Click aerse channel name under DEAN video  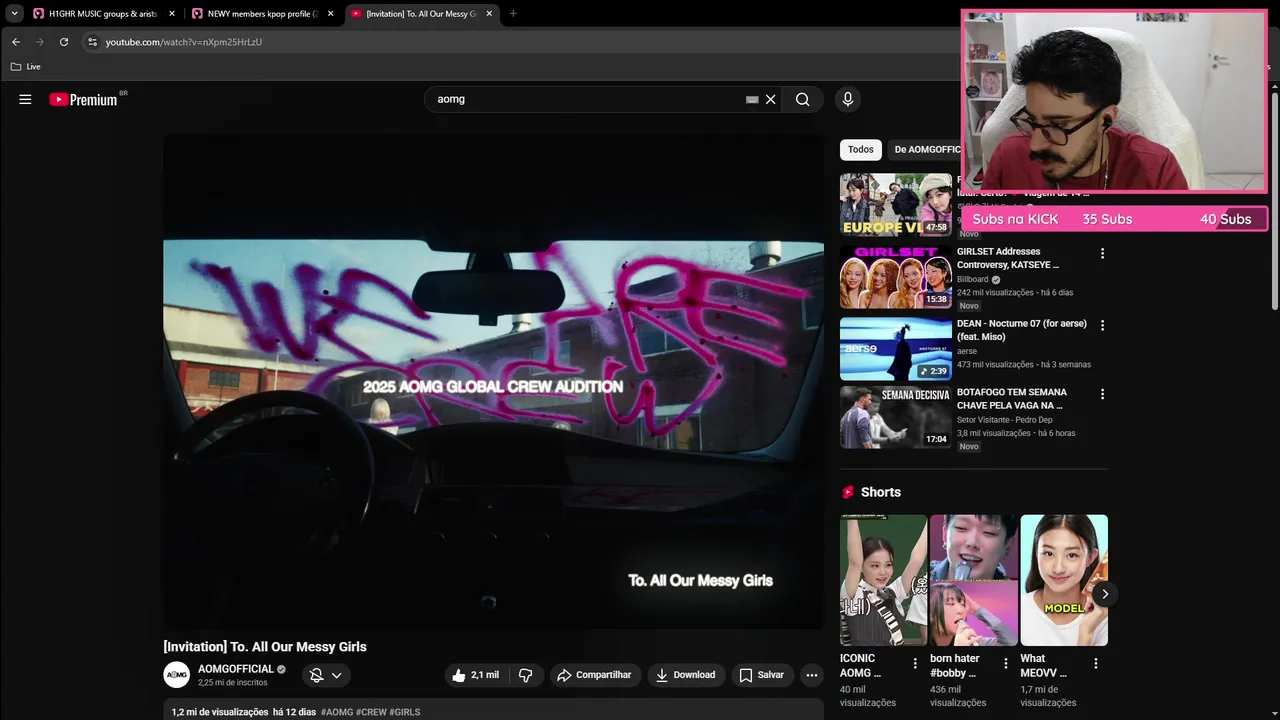[967, 352]
